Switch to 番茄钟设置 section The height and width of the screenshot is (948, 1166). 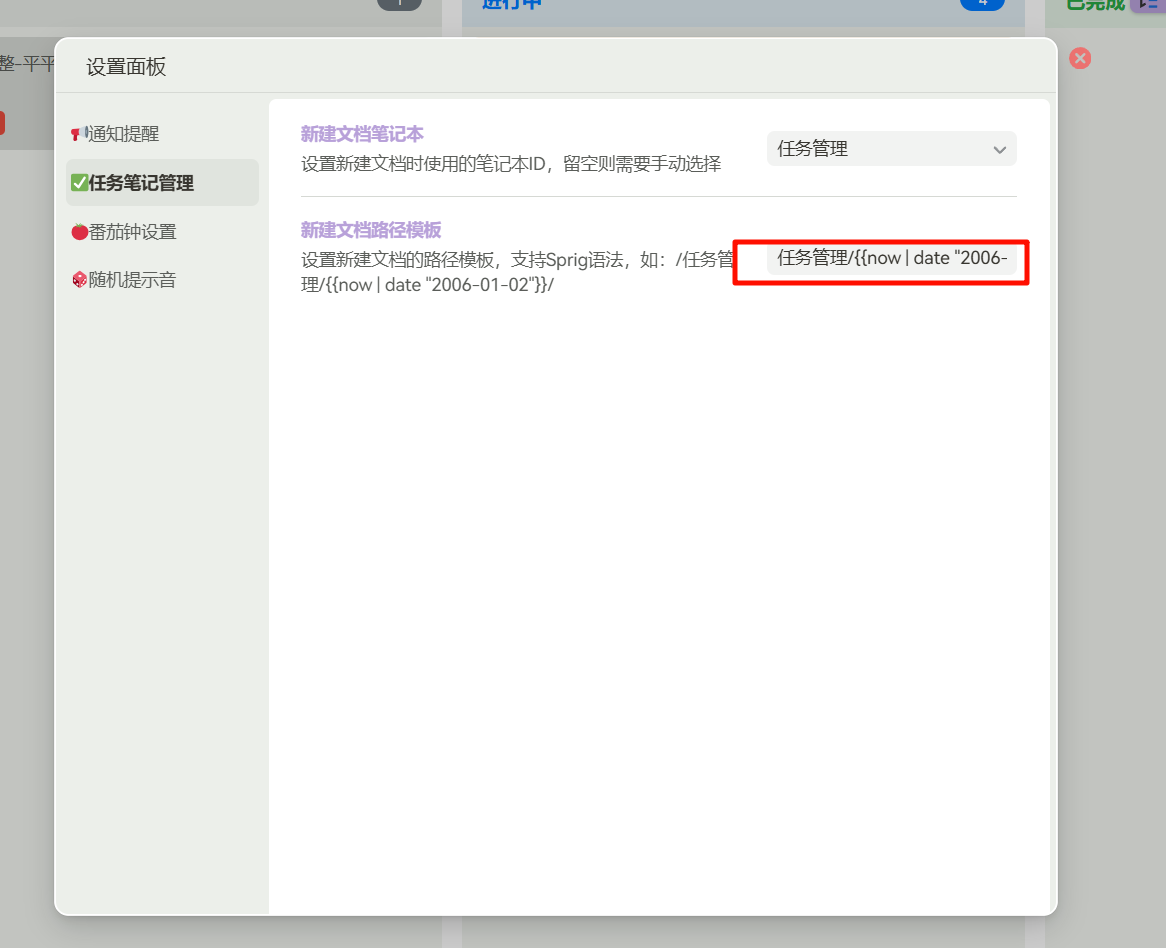click(162, 232)
